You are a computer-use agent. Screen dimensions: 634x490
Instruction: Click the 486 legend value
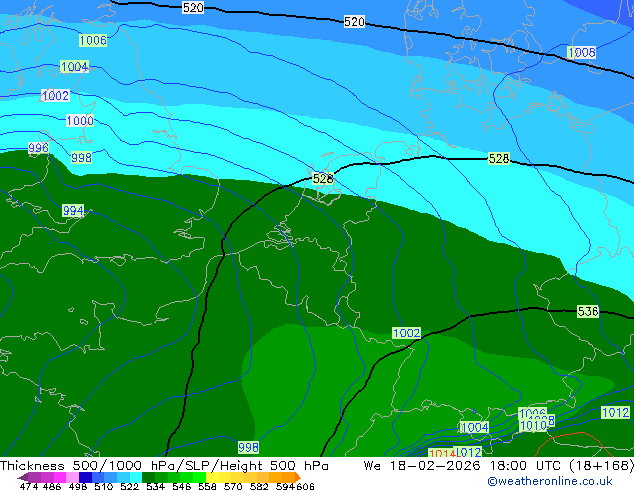(52, 486)
